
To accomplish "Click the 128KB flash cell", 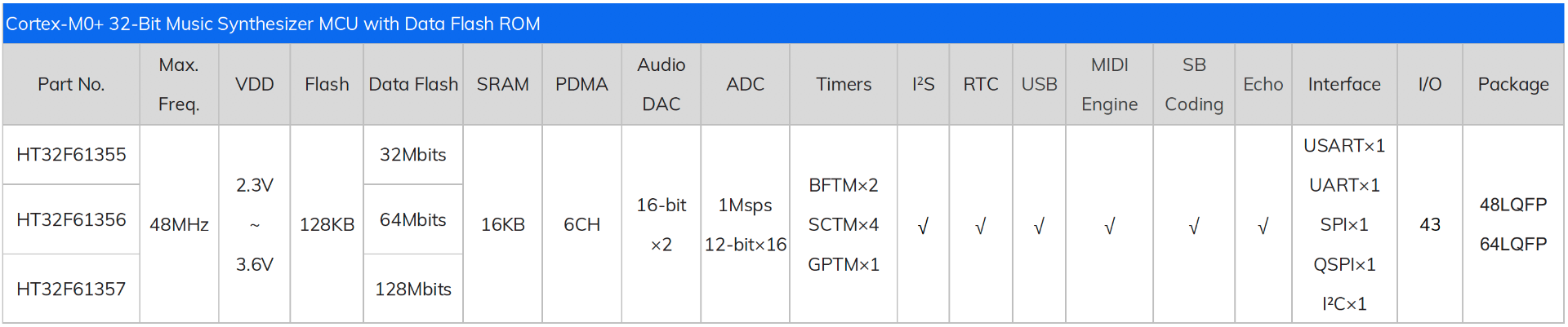I will tap(327, 224).
